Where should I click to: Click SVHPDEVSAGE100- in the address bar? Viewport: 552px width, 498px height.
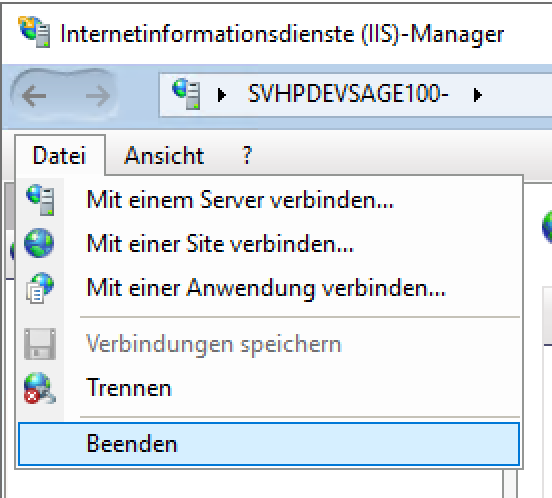pyautogui.click(x=348, y=94)
